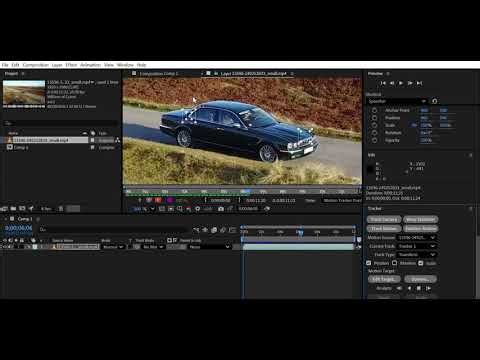Click the Info panel color swatch
Image resolution: width=480 pixels, height=360 pixels.
pyautogui.click(x=370, y=169)
